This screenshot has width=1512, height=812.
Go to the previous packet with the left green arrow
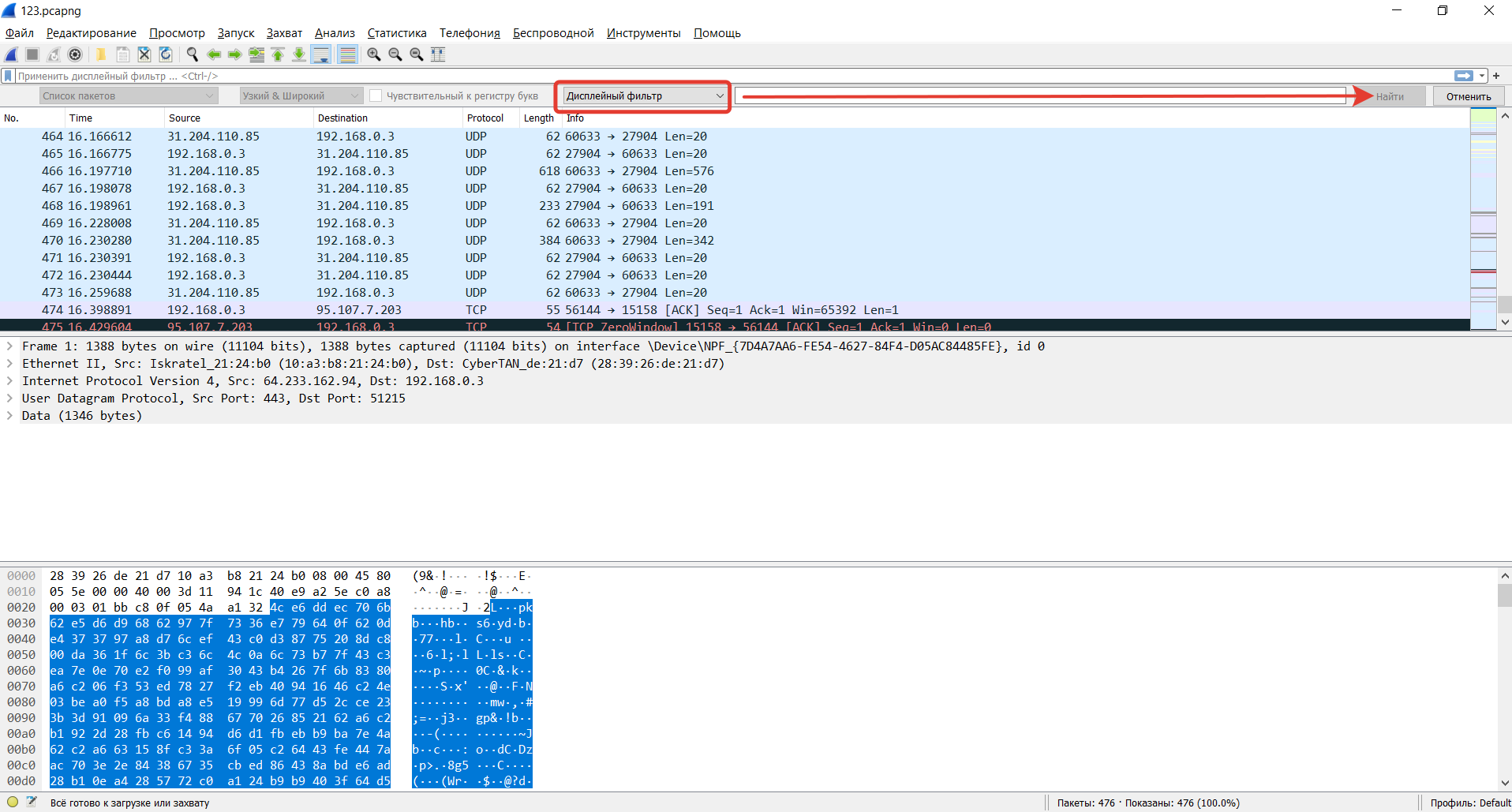coord(213,54)
